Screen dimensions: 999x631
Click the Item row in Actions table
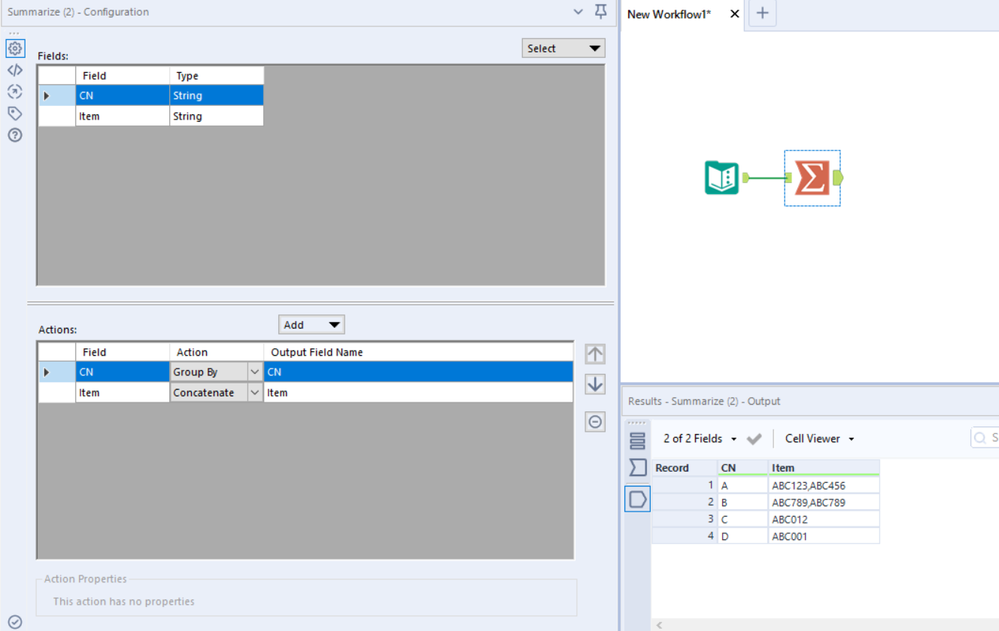(306, 393)
